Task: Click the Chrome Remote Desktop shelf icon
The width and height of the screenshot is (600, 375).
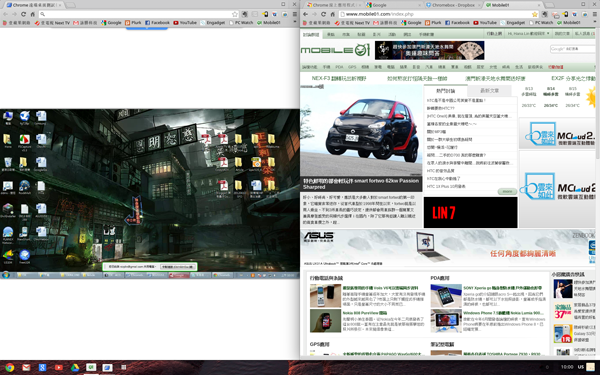Action: pyautogui.click(x=107, y=367)
